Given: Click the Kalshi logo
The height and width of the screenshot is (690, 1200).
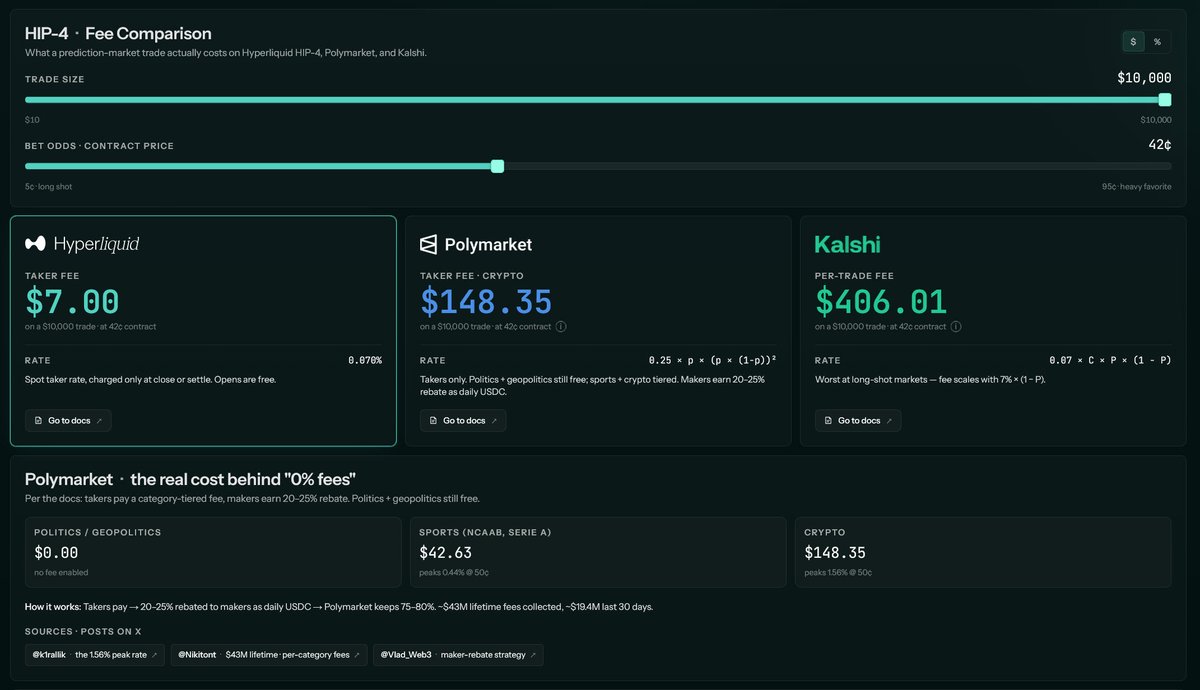Looking at the screenshot, I should [847, 244].
